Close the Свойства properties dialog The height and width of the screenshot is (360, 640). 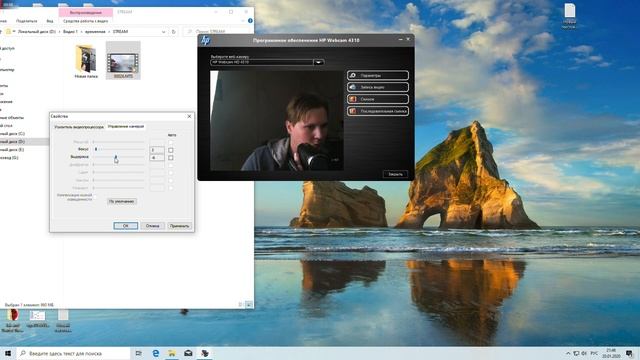pos(189,116)
